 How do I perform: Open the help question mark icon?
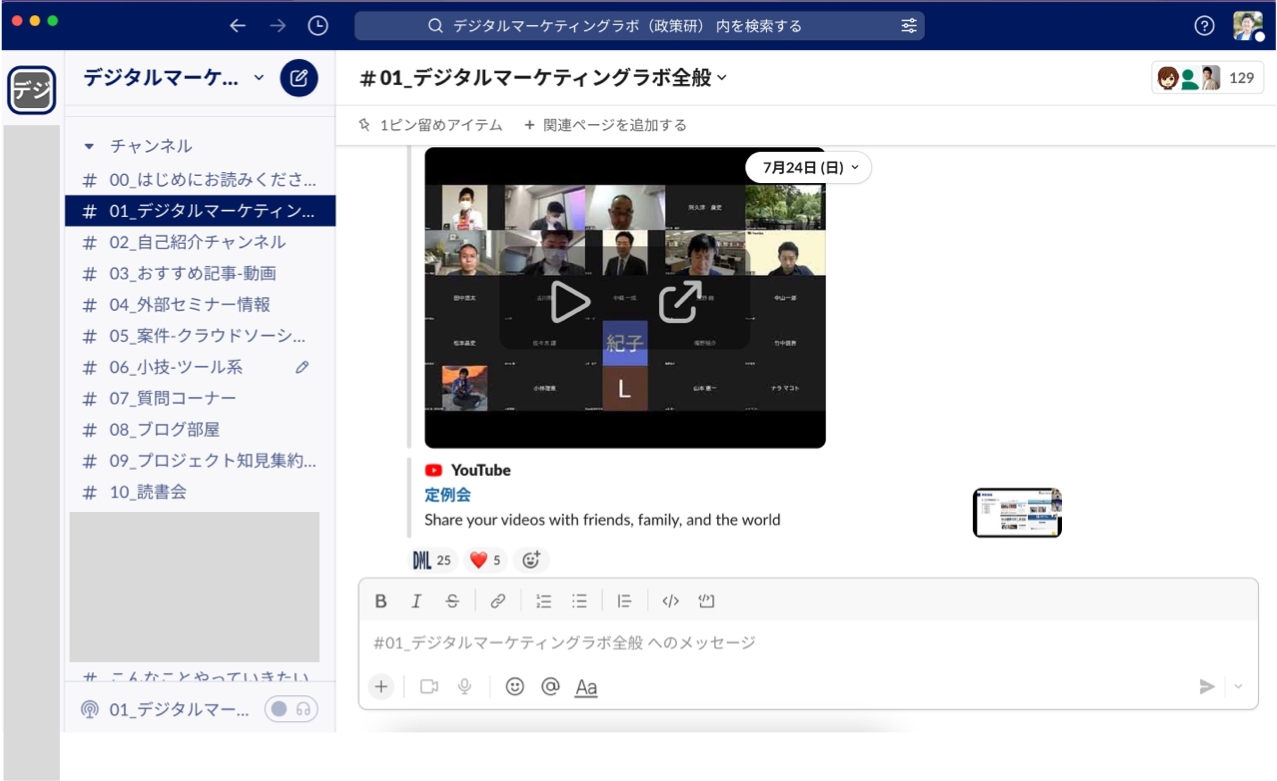tap(1204, 26)
